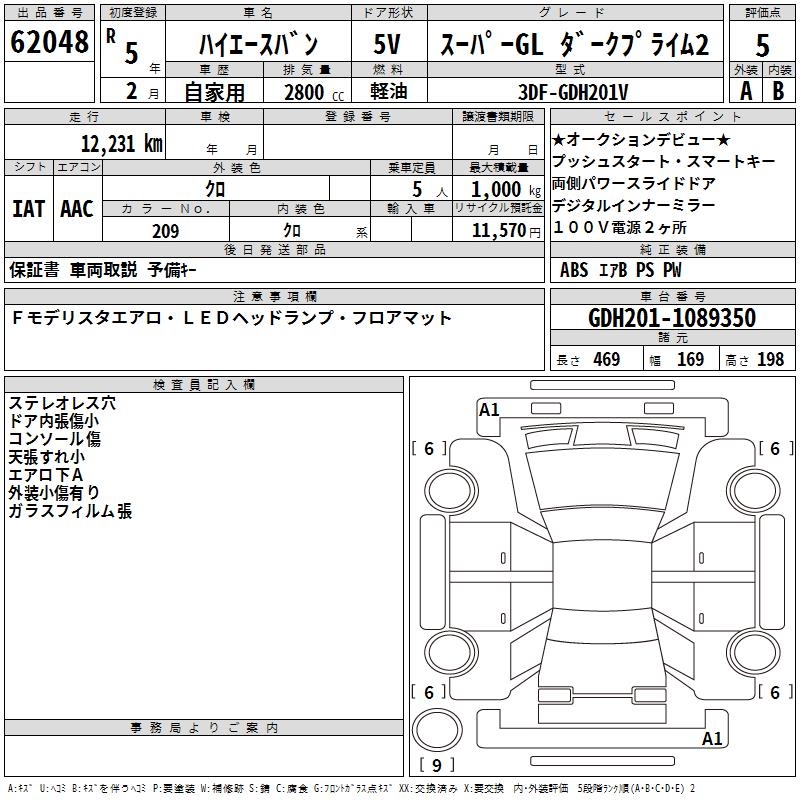Select sales point デジタルインナーミラー
The width and height of the screenshot is (800, 800).
coord(633,205)
